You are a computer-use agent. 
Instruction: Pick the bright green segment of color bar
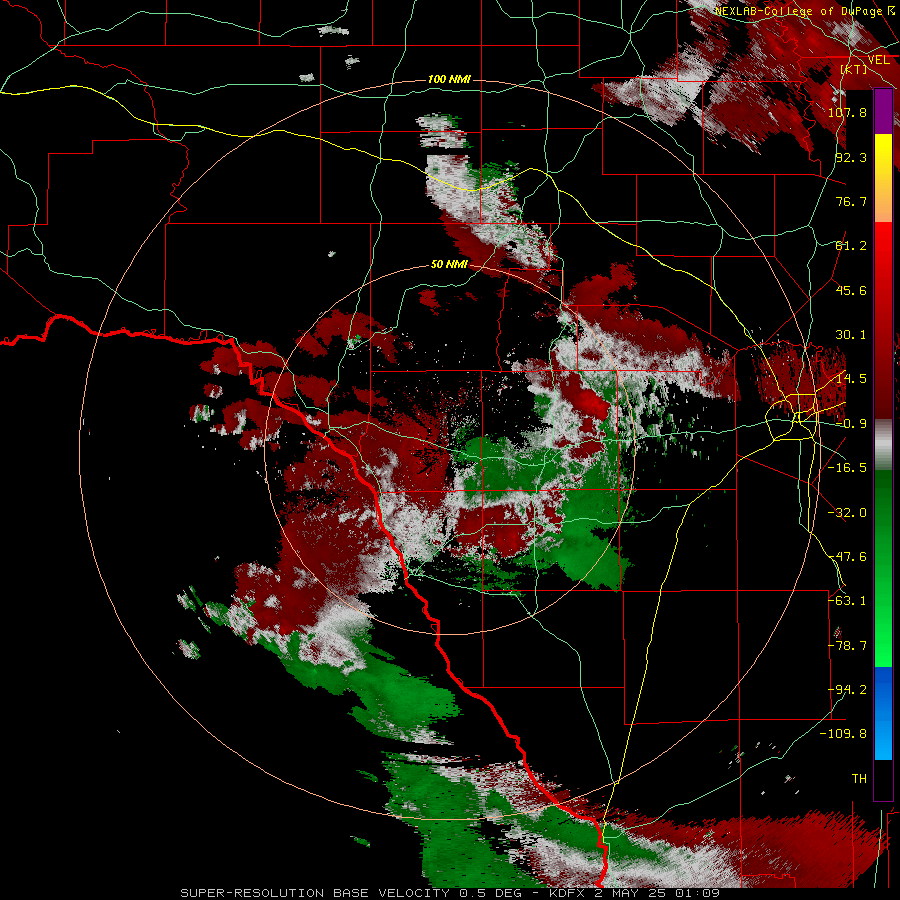[x=883, y=626]
